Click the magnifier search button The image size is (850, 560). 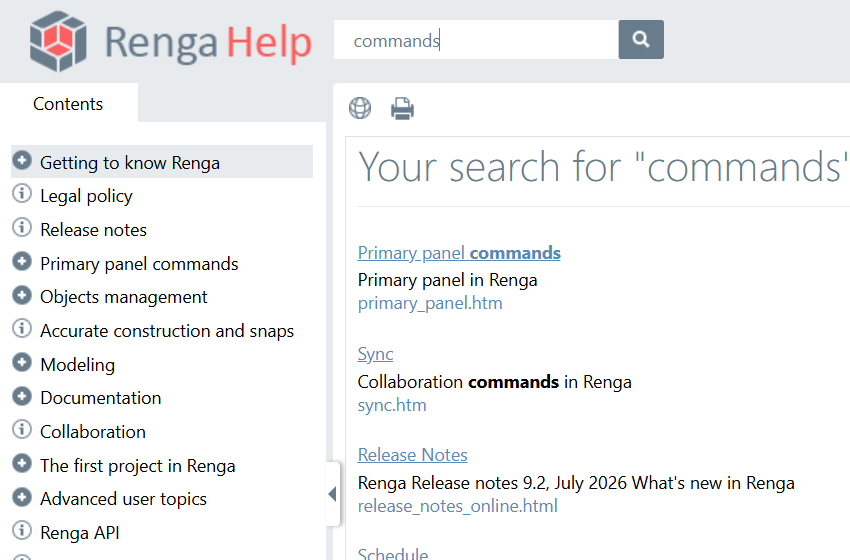pos(641,40)
